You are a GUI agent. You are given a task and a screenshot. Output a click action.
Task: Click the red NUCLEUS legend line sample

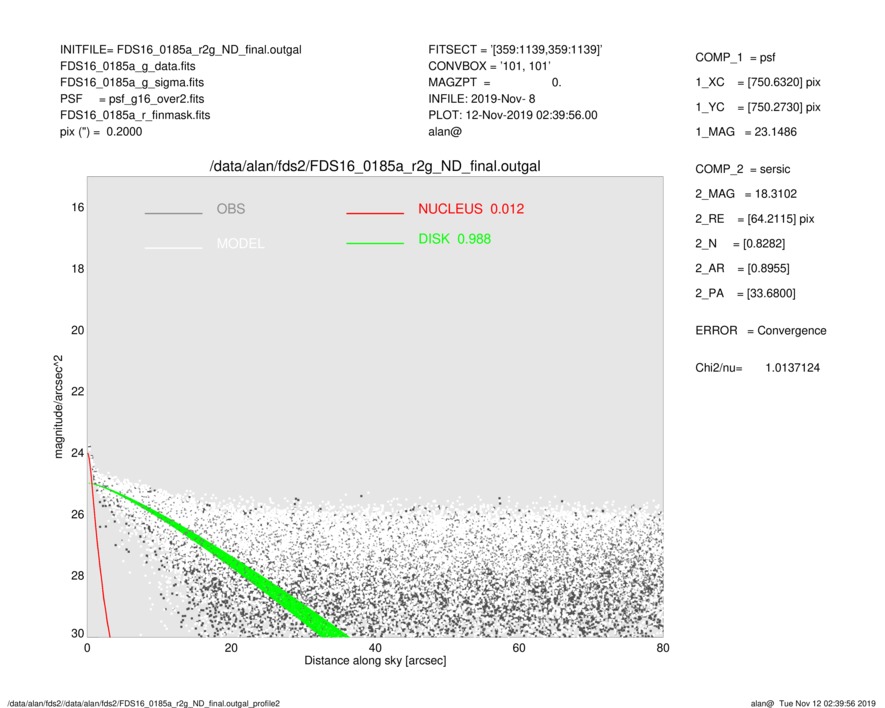375,213
